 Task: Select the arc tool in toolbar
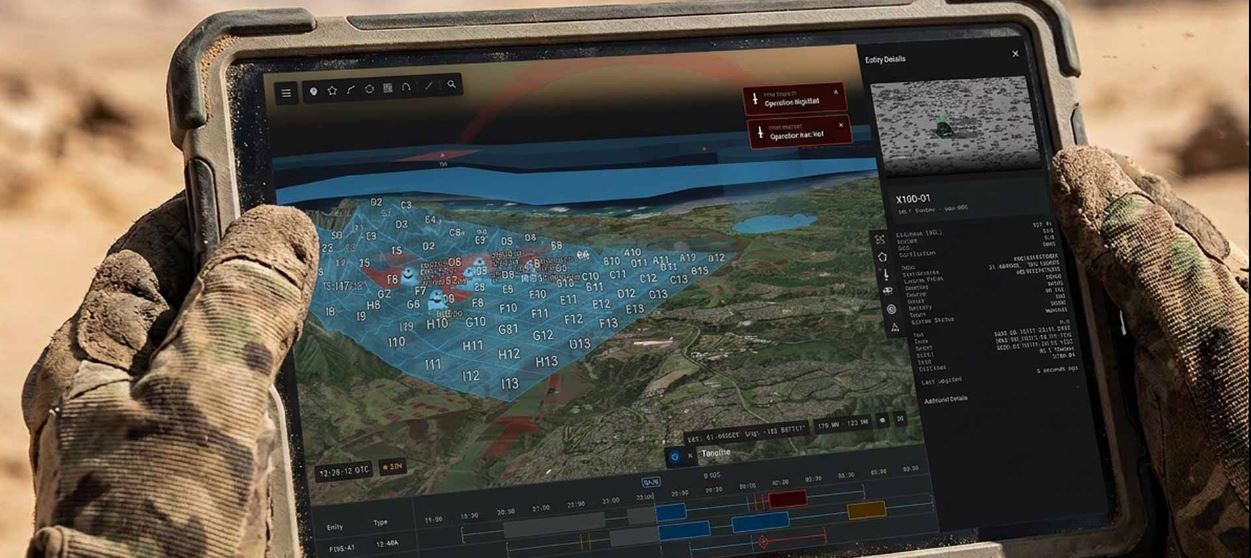click(406, 88)
